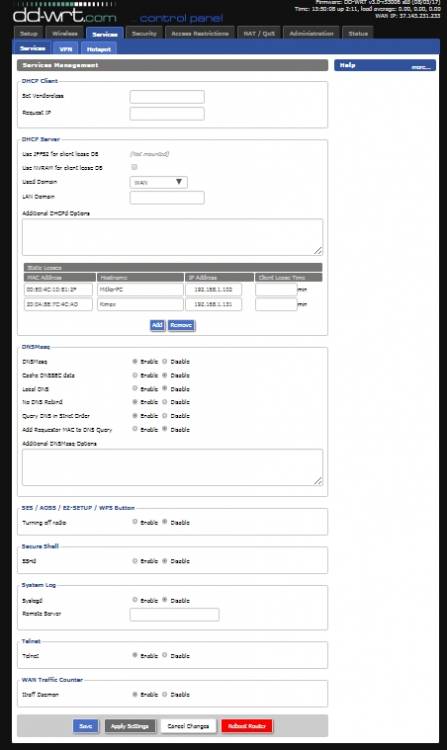Screen dimensions: 447x750
Task: Click the IP address field 192.168.1.101
Action: click(x=213, y=304)
